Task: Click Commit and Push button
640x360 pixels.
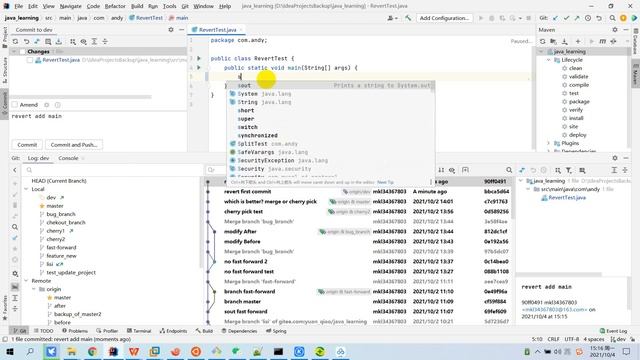Action: pos(74,145)
